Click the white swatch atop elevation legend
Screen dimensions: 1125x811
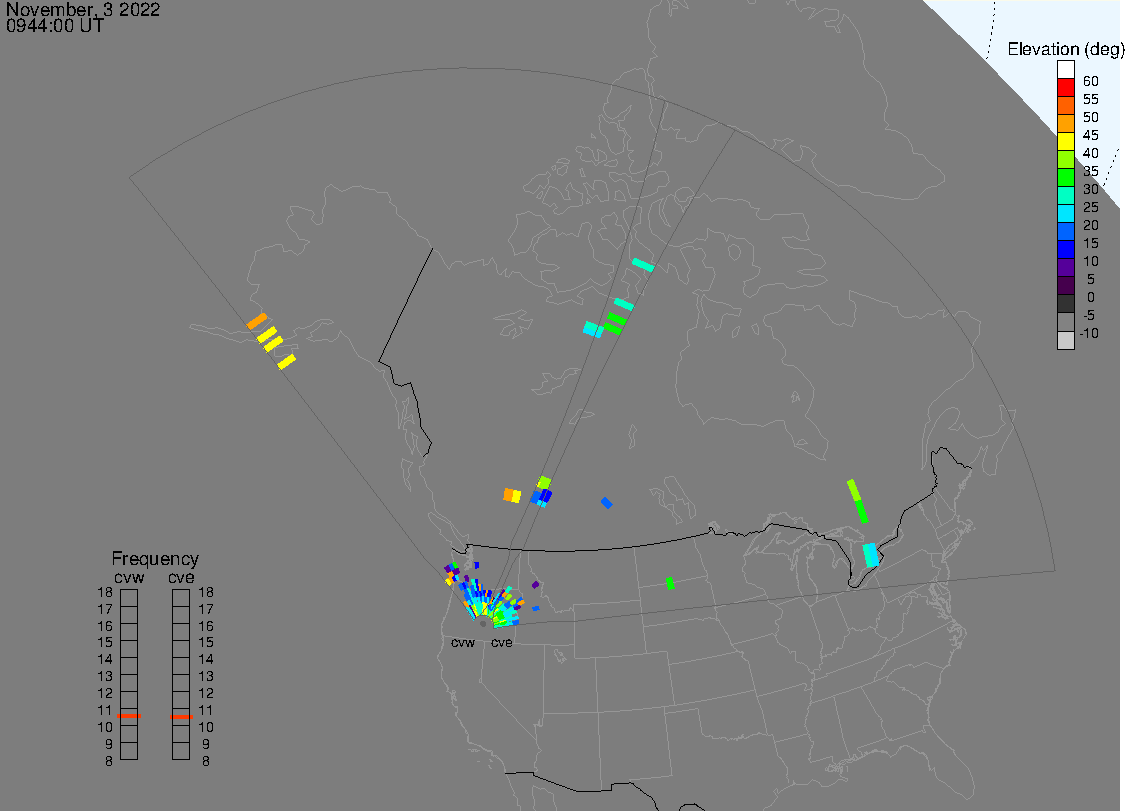1065,70
